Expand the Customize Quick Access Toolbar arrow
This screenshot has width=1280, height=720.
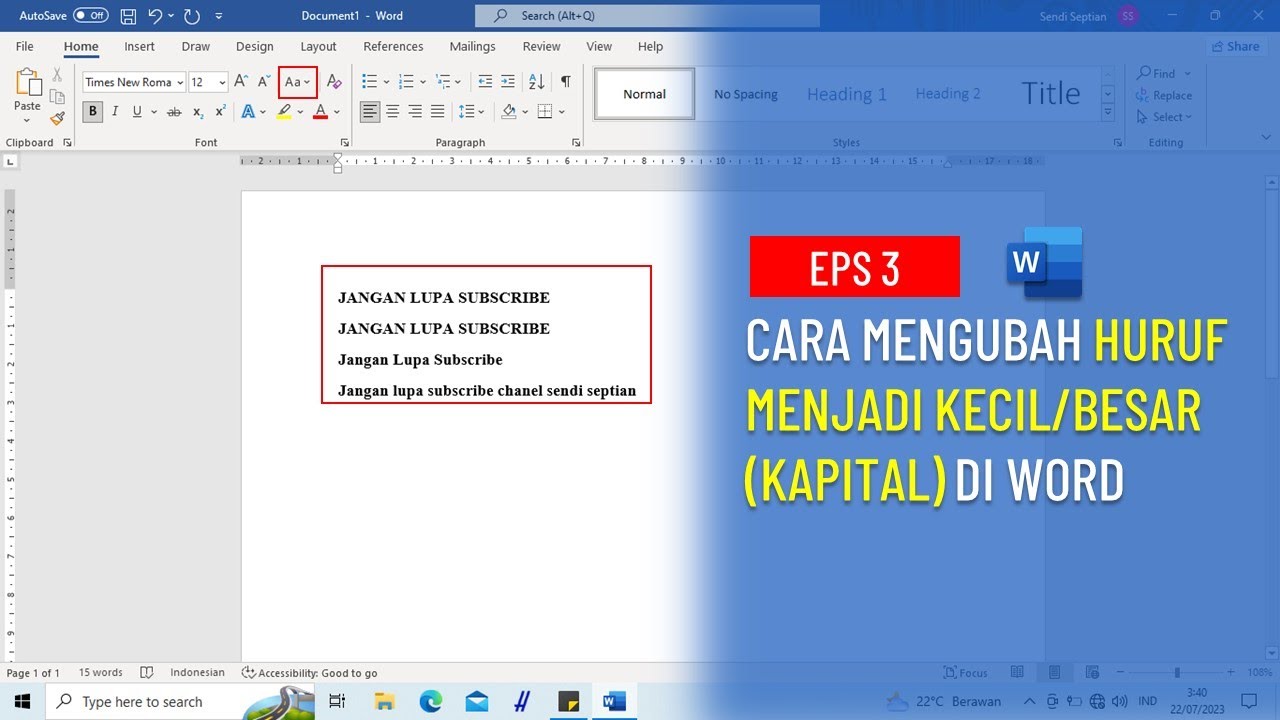219,16
